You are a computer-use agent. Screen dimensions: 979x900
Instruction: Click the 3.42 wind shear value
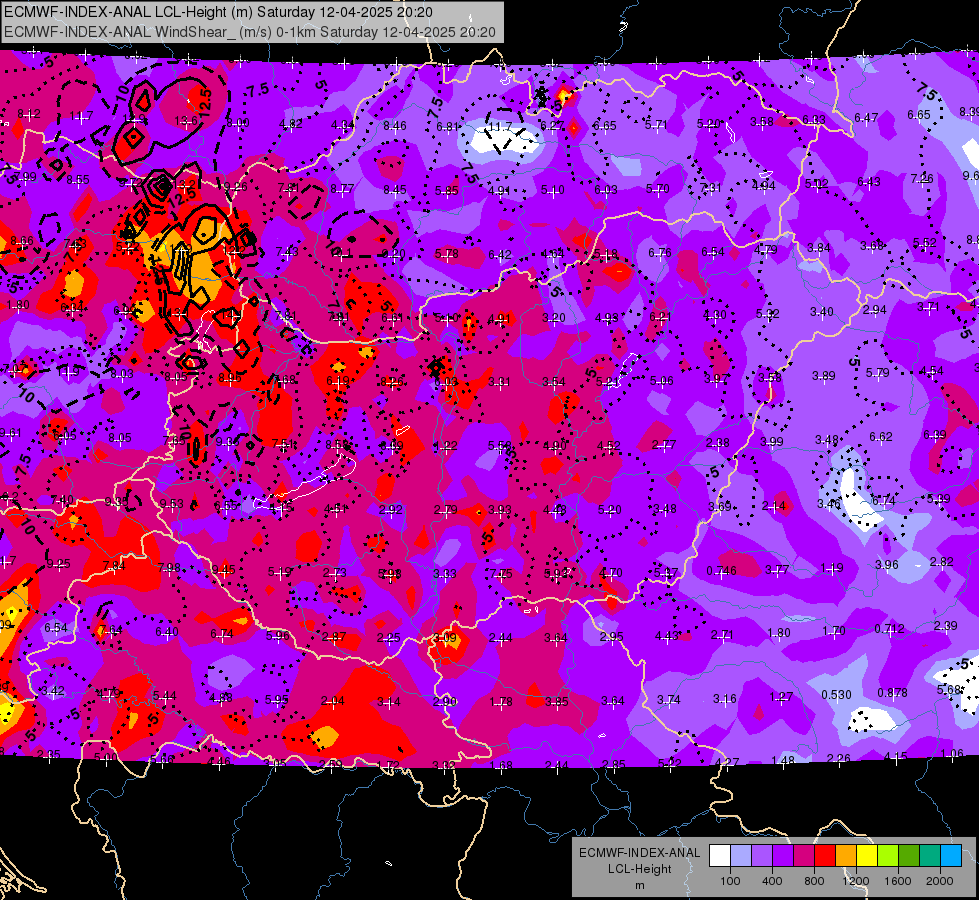coord(52,691)
